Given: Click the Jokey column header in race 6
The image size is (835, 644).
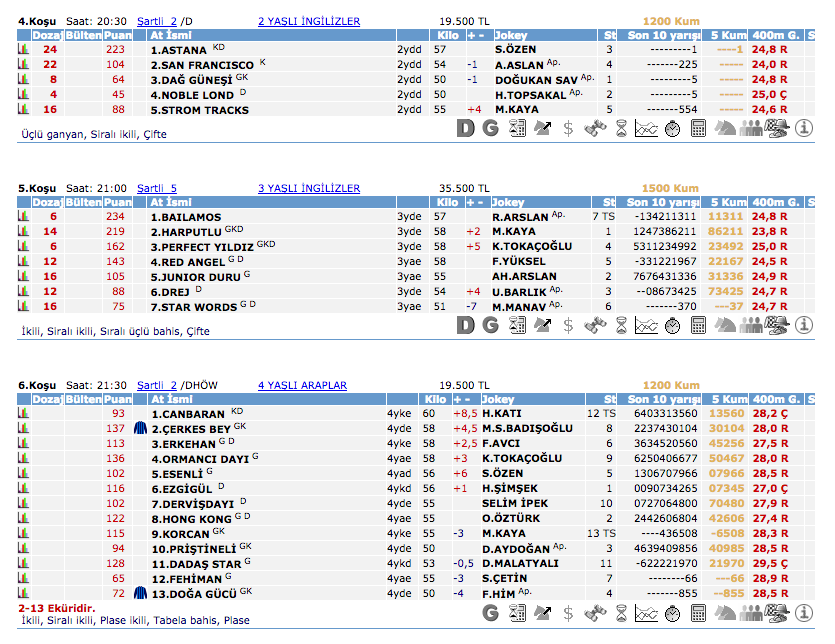Looking at the screenshot, I should pos(510,399).
